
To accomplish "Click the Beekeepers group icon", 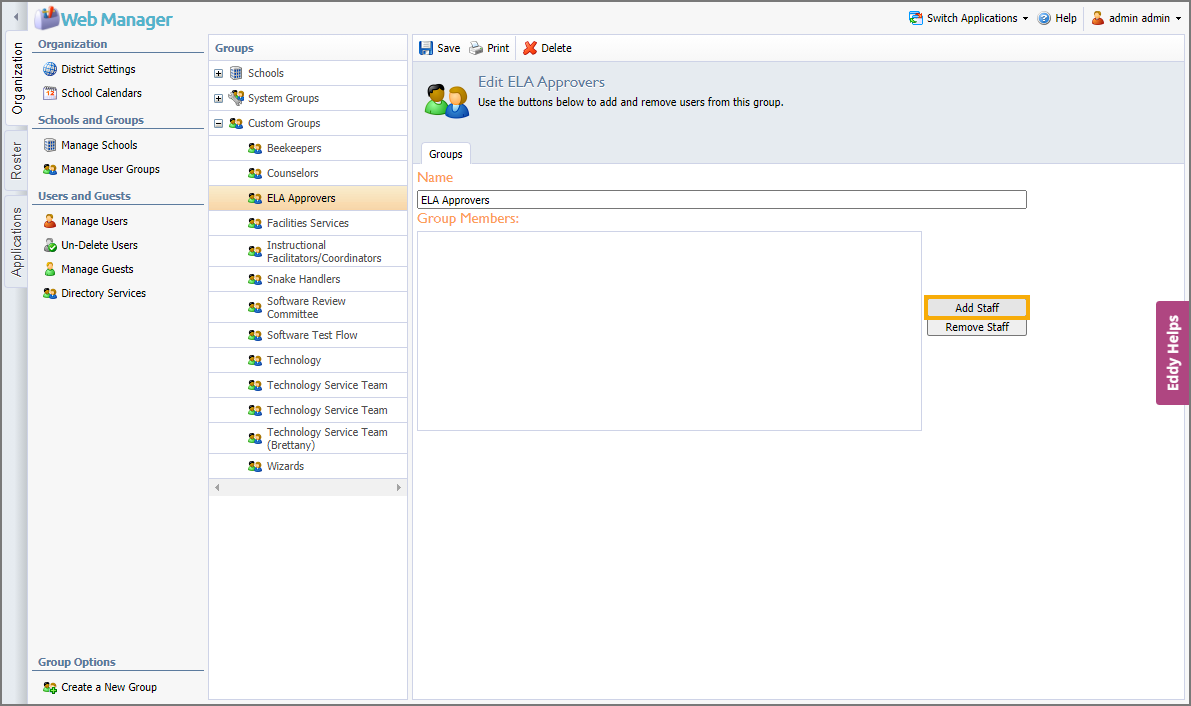I will (255, 148).
